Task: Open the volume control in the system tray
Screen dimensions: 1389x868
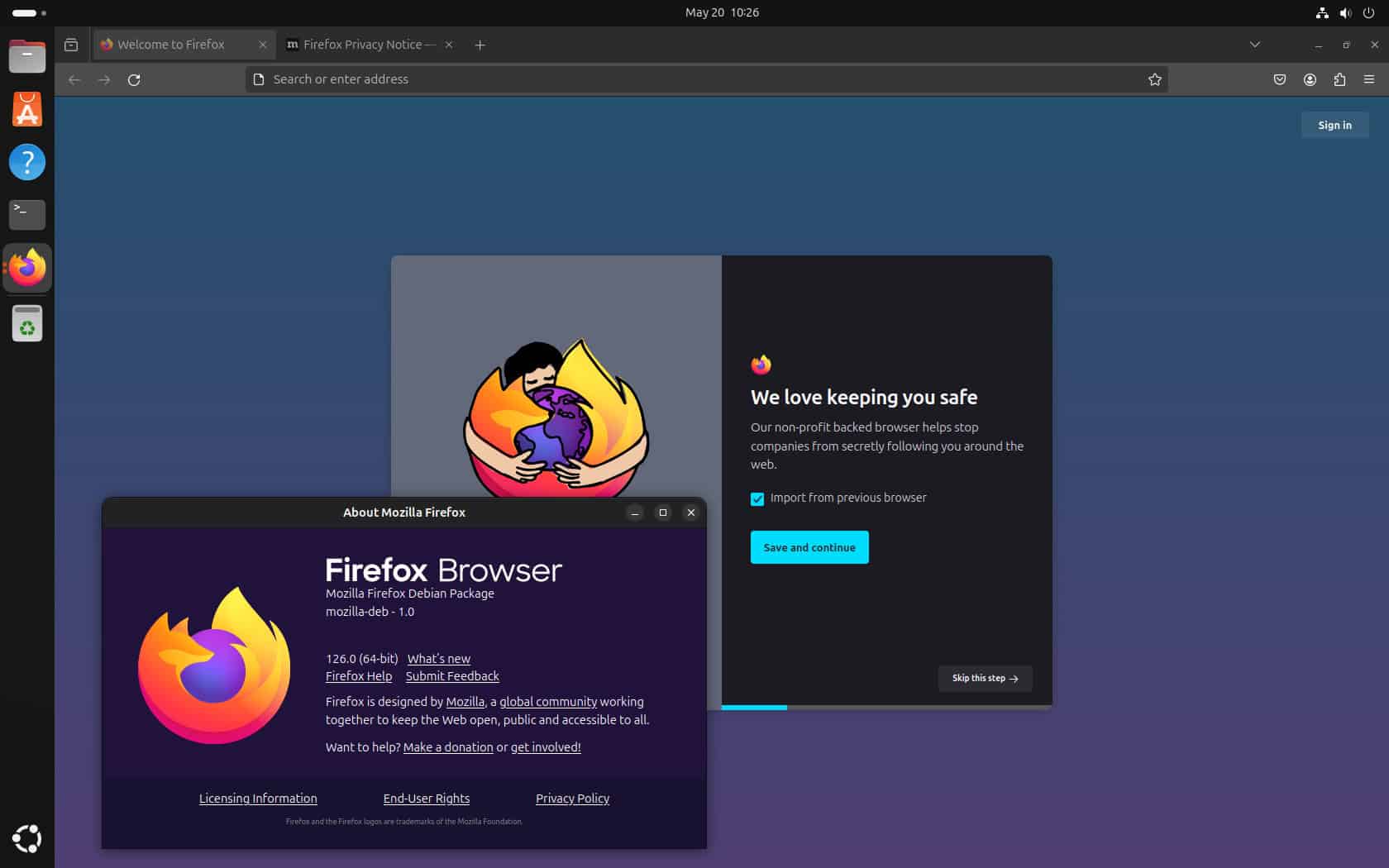Action: 1344,12
